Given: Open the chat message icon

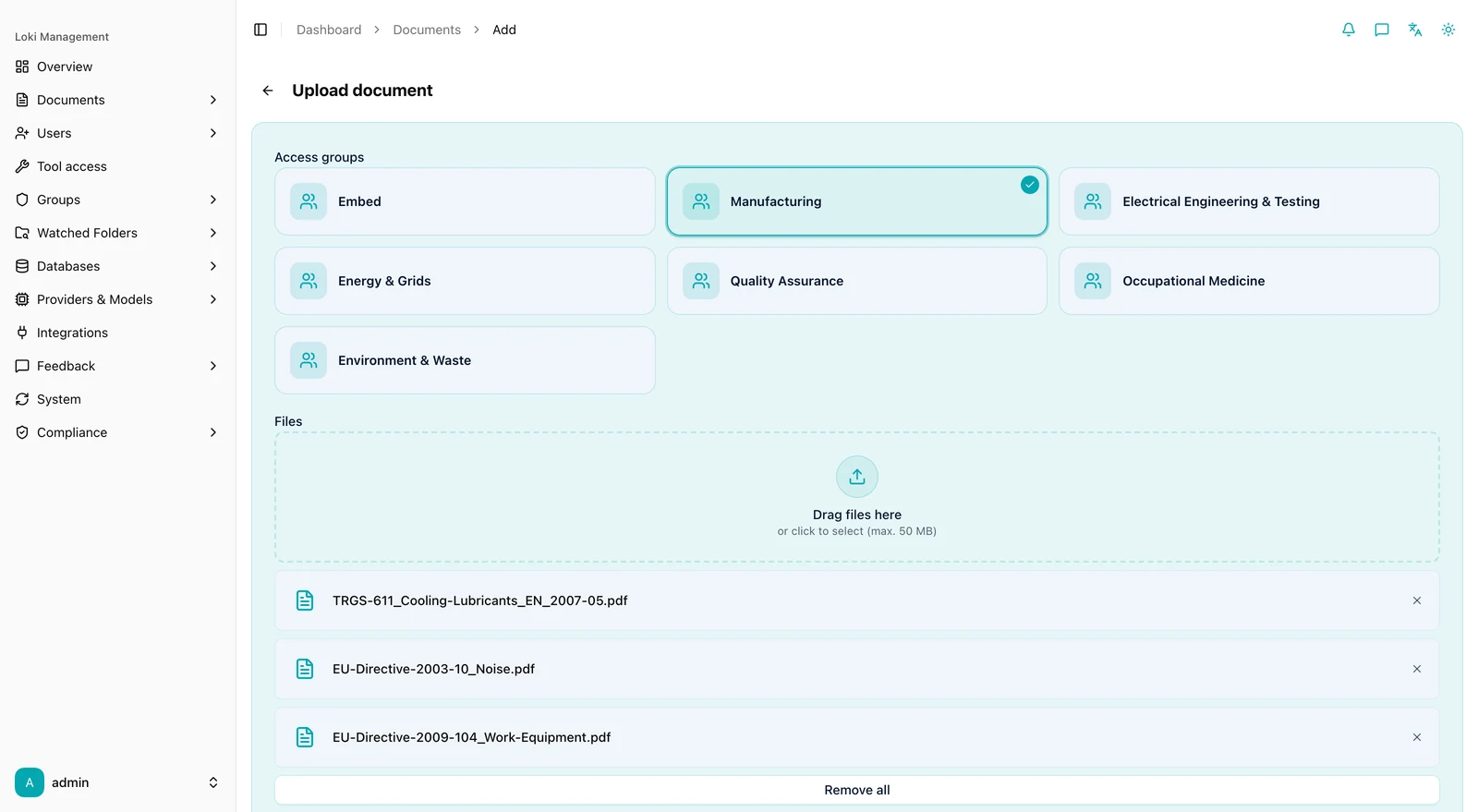Looking at the screenshot, I should point(1382,30).
